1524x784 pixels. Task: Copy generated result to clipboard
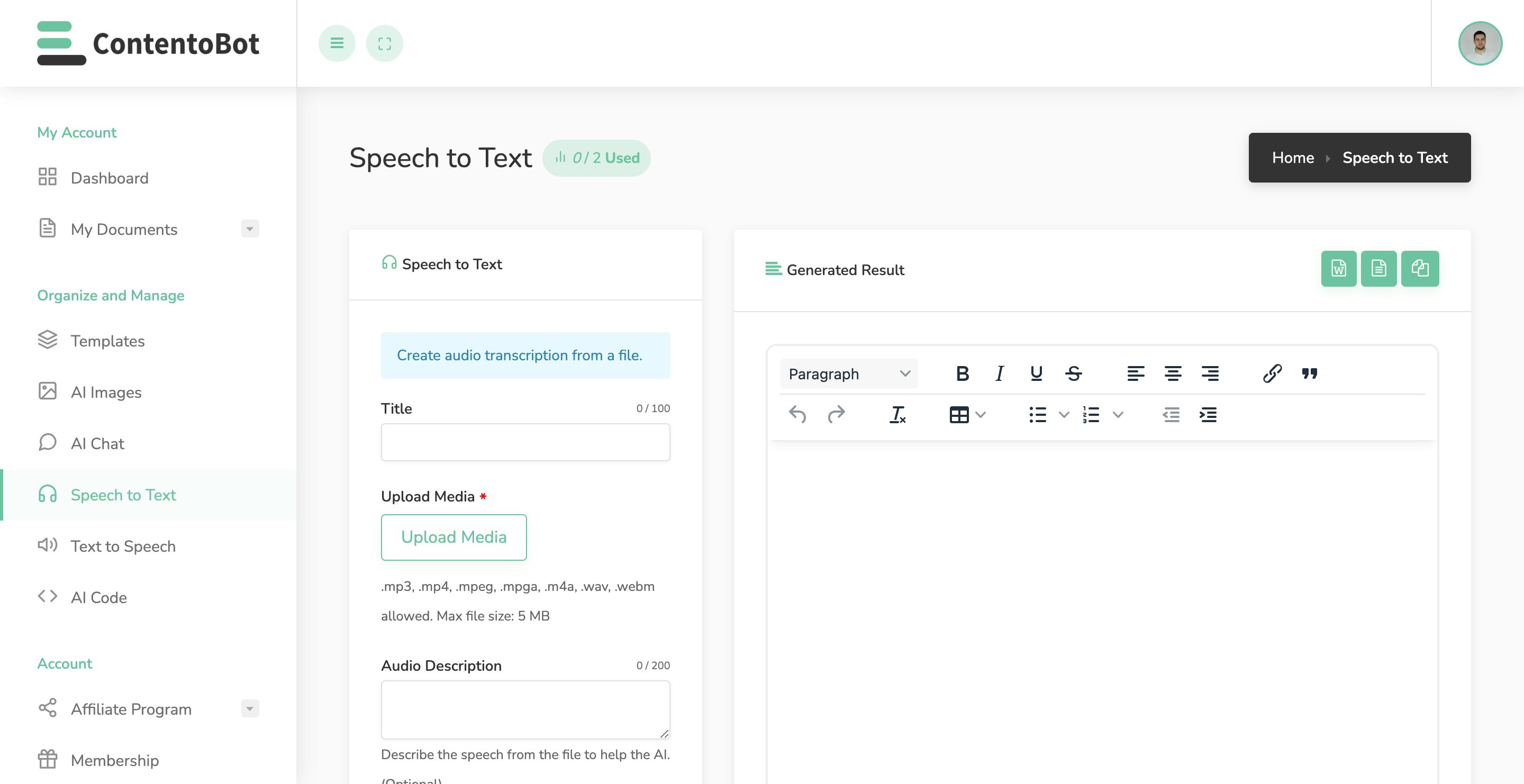coord(1419,269)
